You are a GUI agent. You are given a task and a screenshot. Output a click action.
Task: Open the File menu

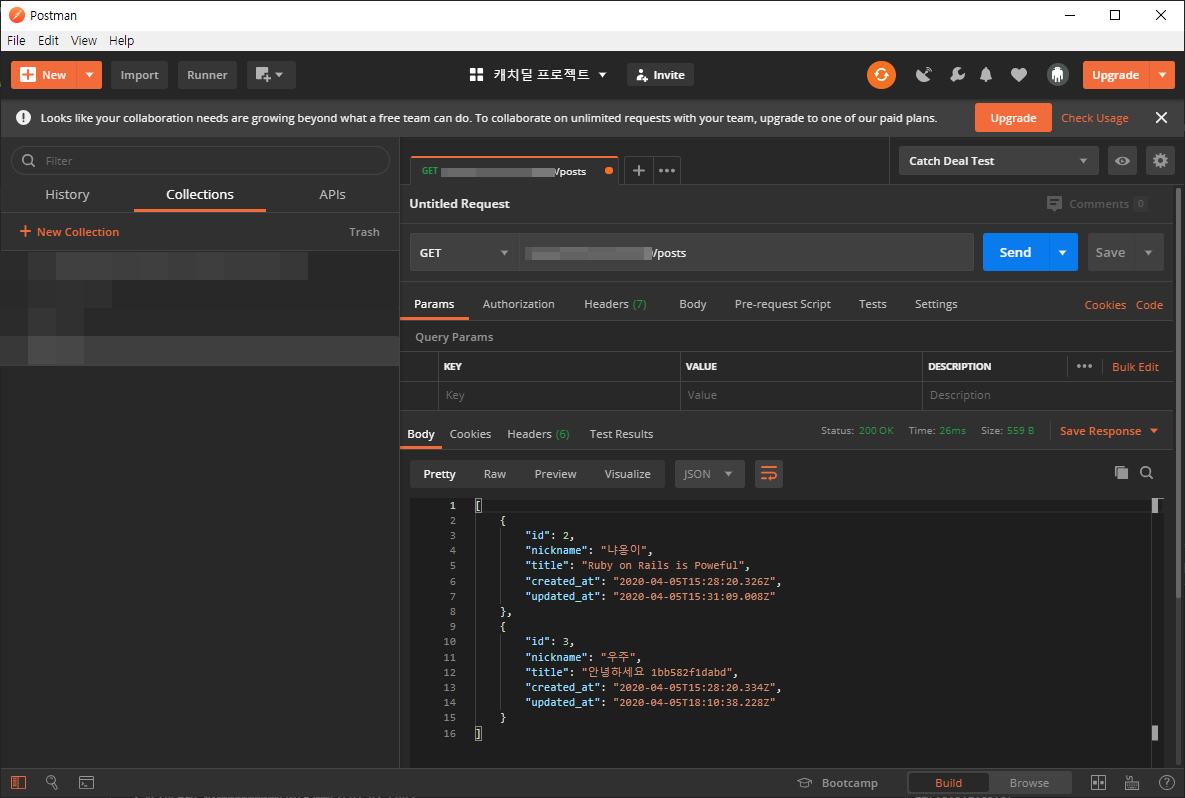pyautogui.click(x=16, y=41)
